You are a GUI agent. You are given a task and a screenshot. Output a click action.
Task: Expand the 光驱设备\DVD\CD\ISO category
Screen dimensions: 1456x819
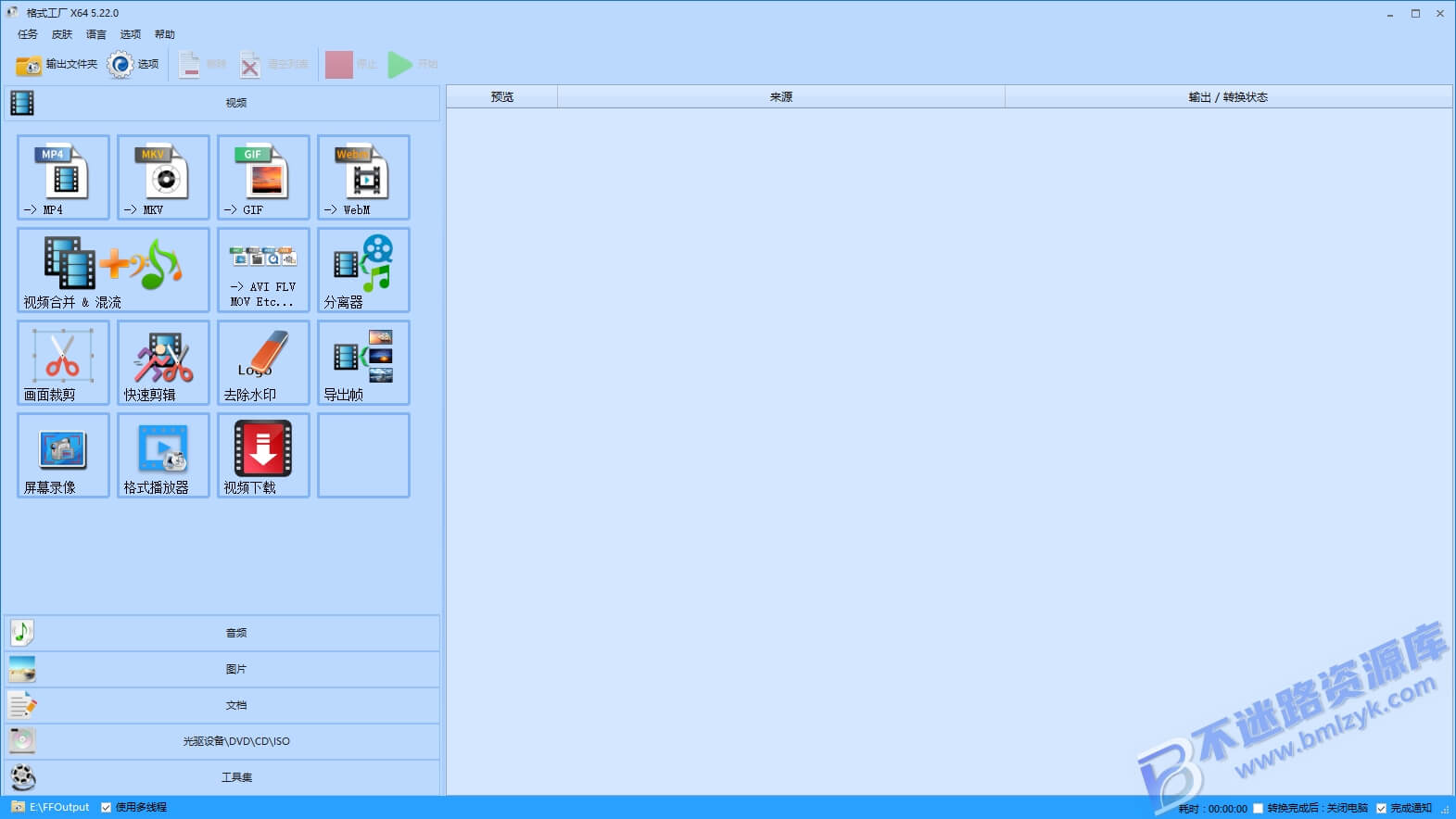pyautogui.click(x=222, y=741)
